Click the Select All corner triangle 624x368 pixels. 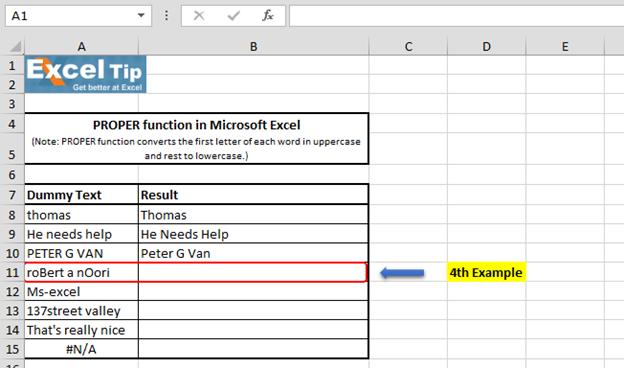click(15, 47)
